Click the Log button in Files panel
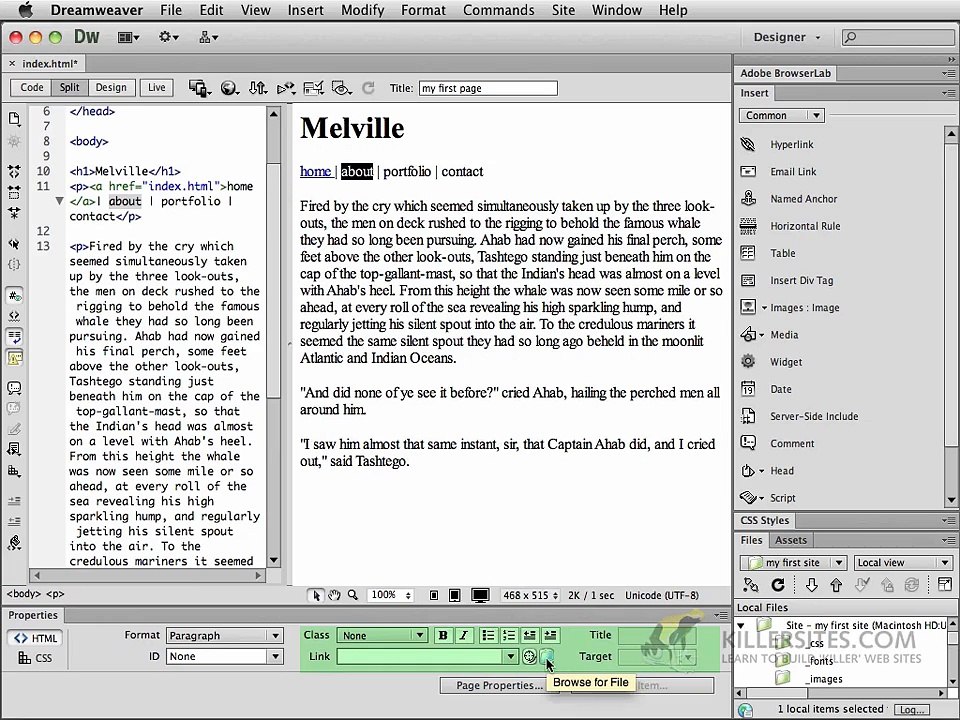This screenshot has height=720, width=960. coord(911,710)
